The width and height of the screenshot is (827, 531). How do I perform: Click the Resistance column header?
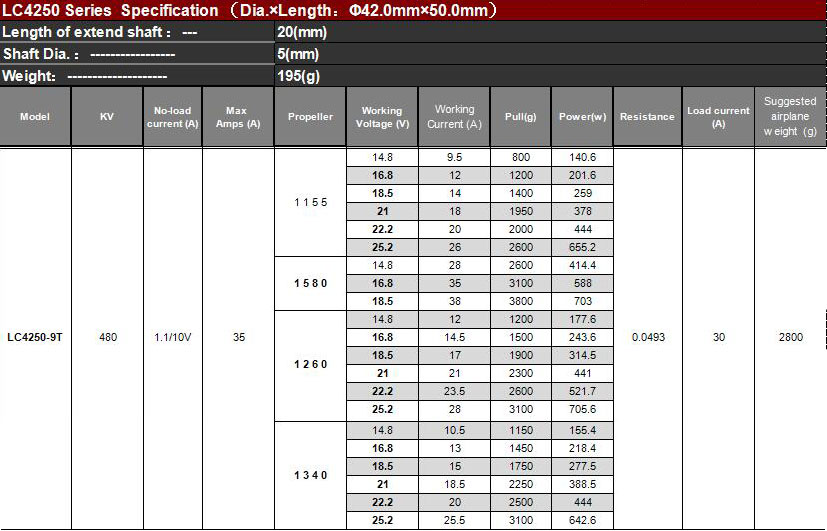pyautogui.click(x=647, y=117)
